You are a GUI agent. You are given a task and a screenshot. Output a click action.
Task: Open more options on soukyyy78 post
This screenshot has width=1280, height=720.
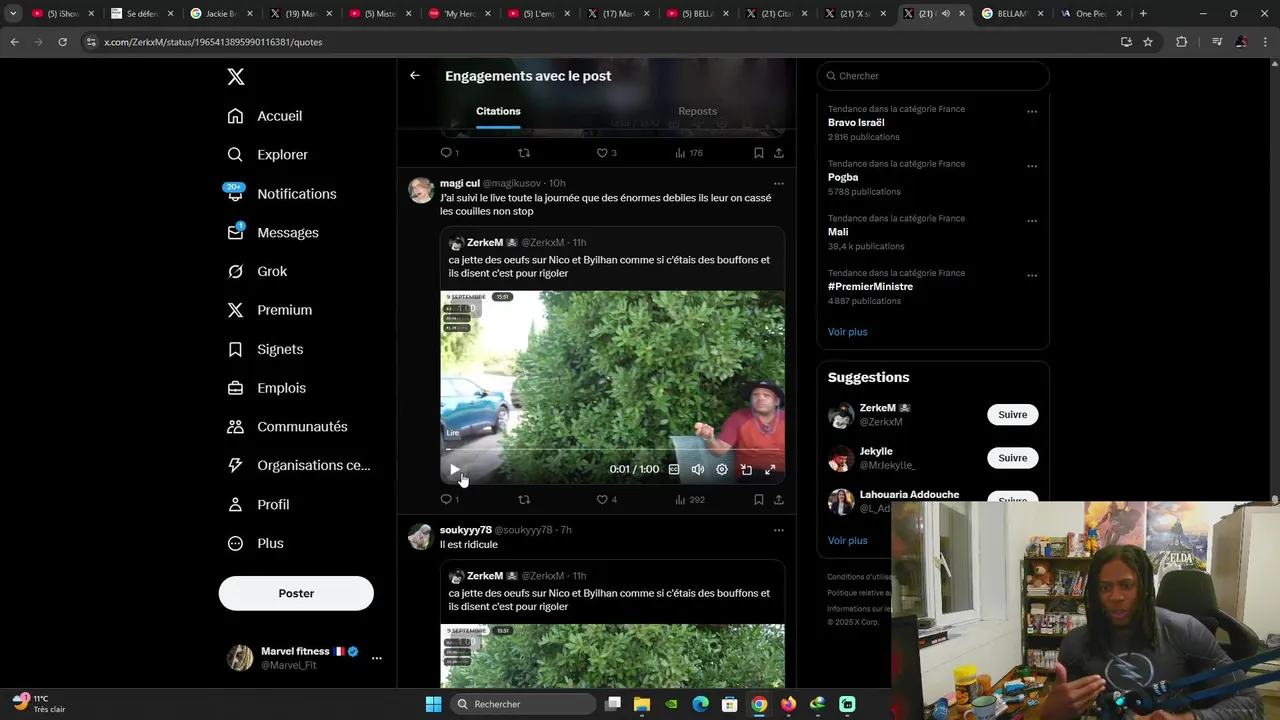pyautogui.click(x=778, y=530)
